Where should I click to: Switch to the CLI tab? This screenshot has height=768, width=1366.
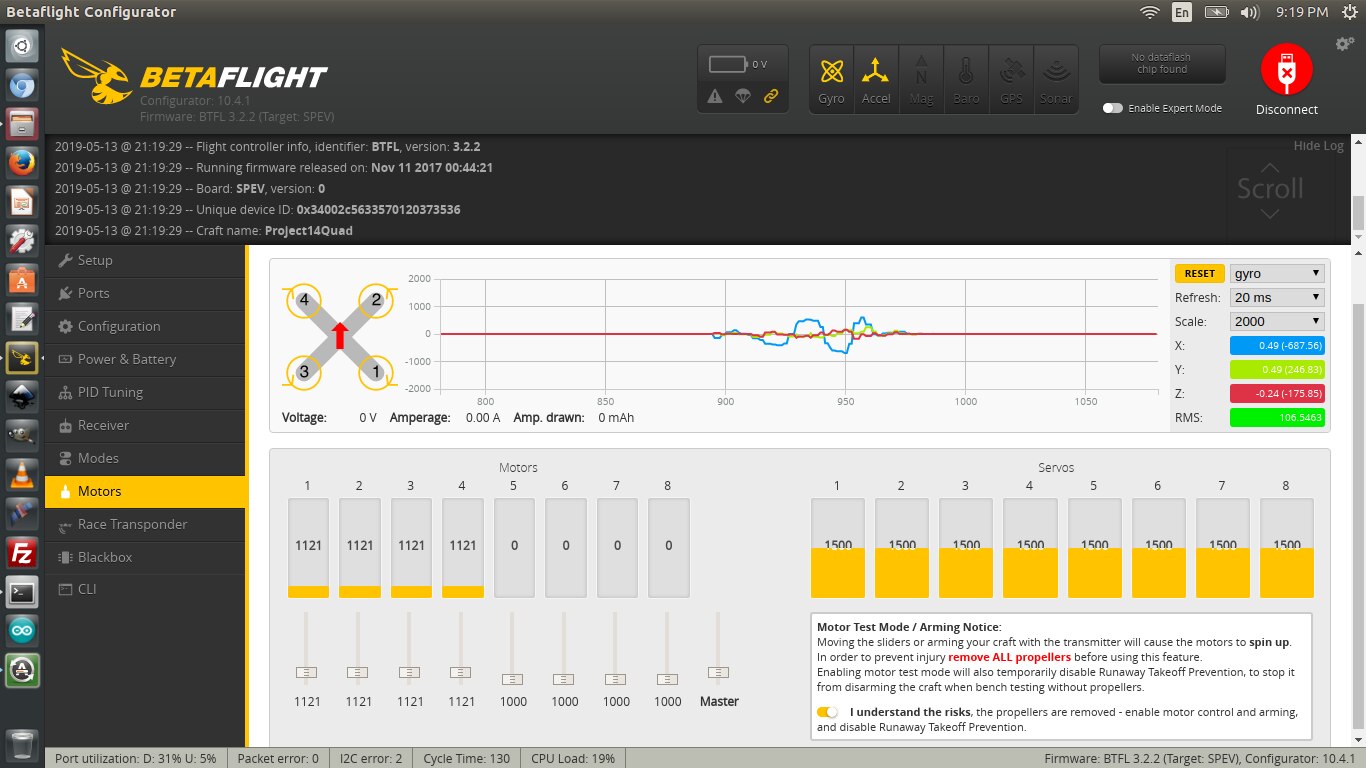[146, 590]
